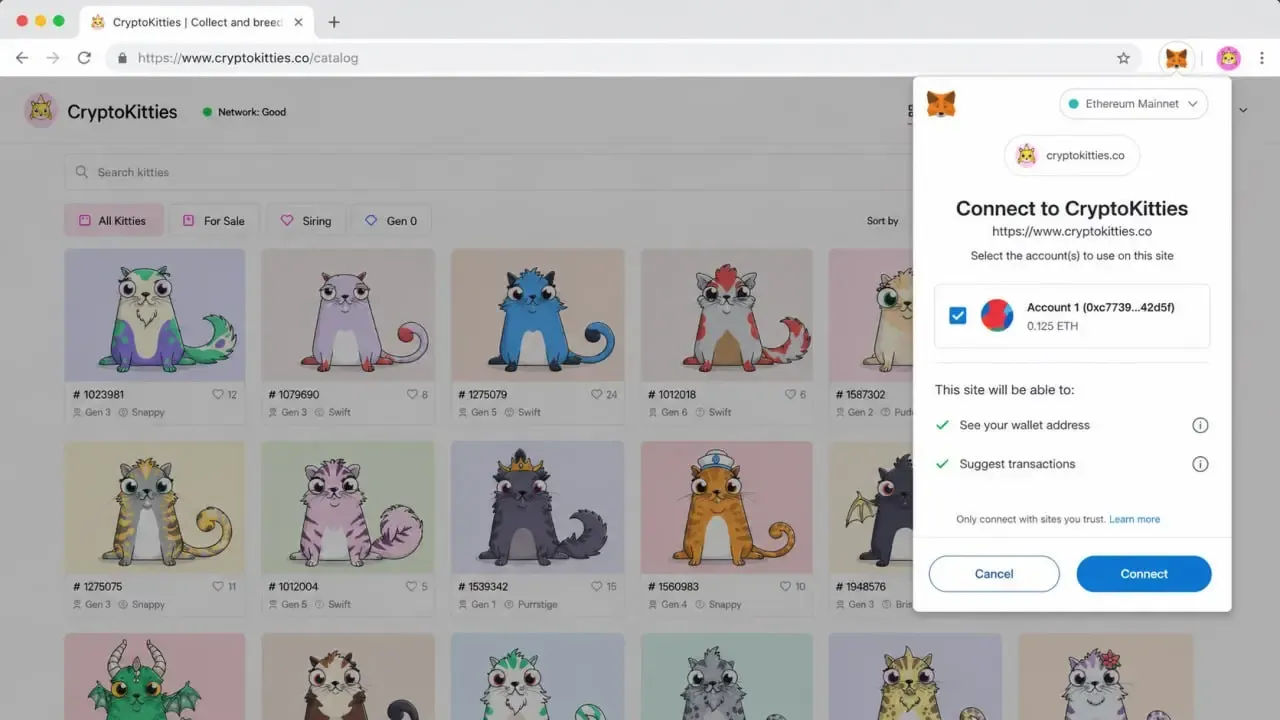
Task: Like kitty #1079690 with the heart icon
Action: pos(411,395)
